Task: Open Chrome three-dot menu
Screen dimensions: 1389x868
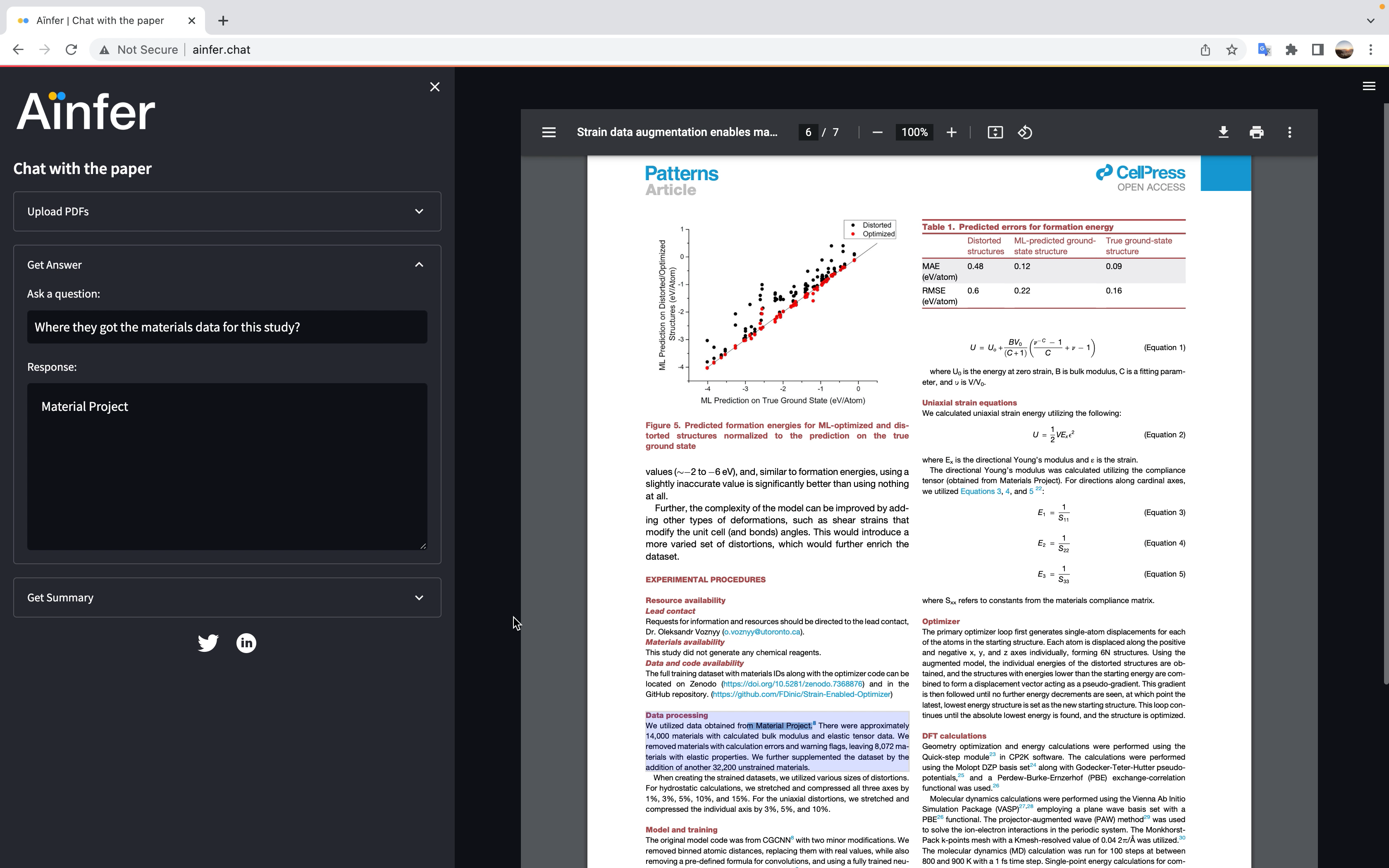Action: pos(1371,50)
